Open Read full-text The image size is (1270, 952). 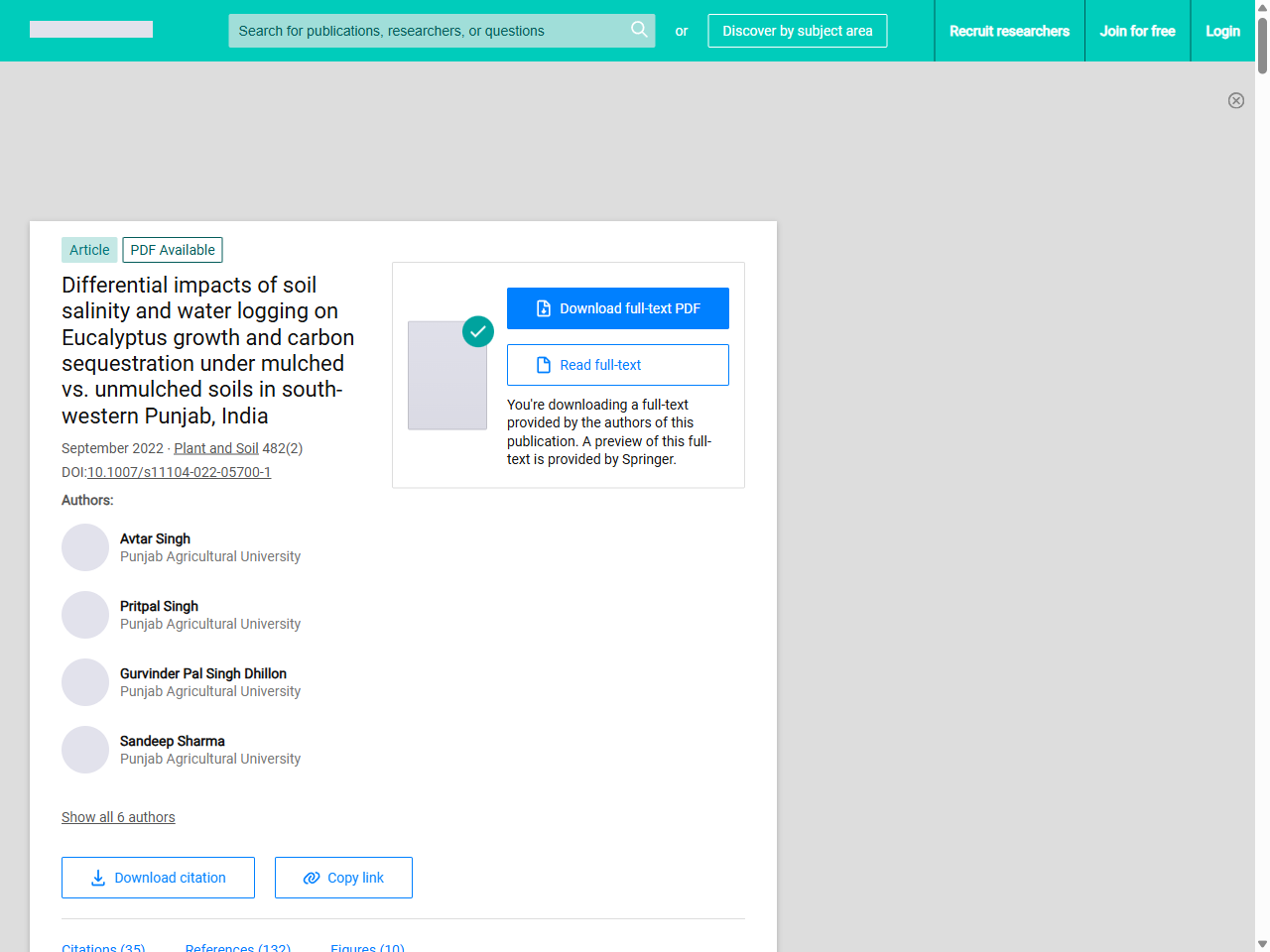[x=617, y=365]
